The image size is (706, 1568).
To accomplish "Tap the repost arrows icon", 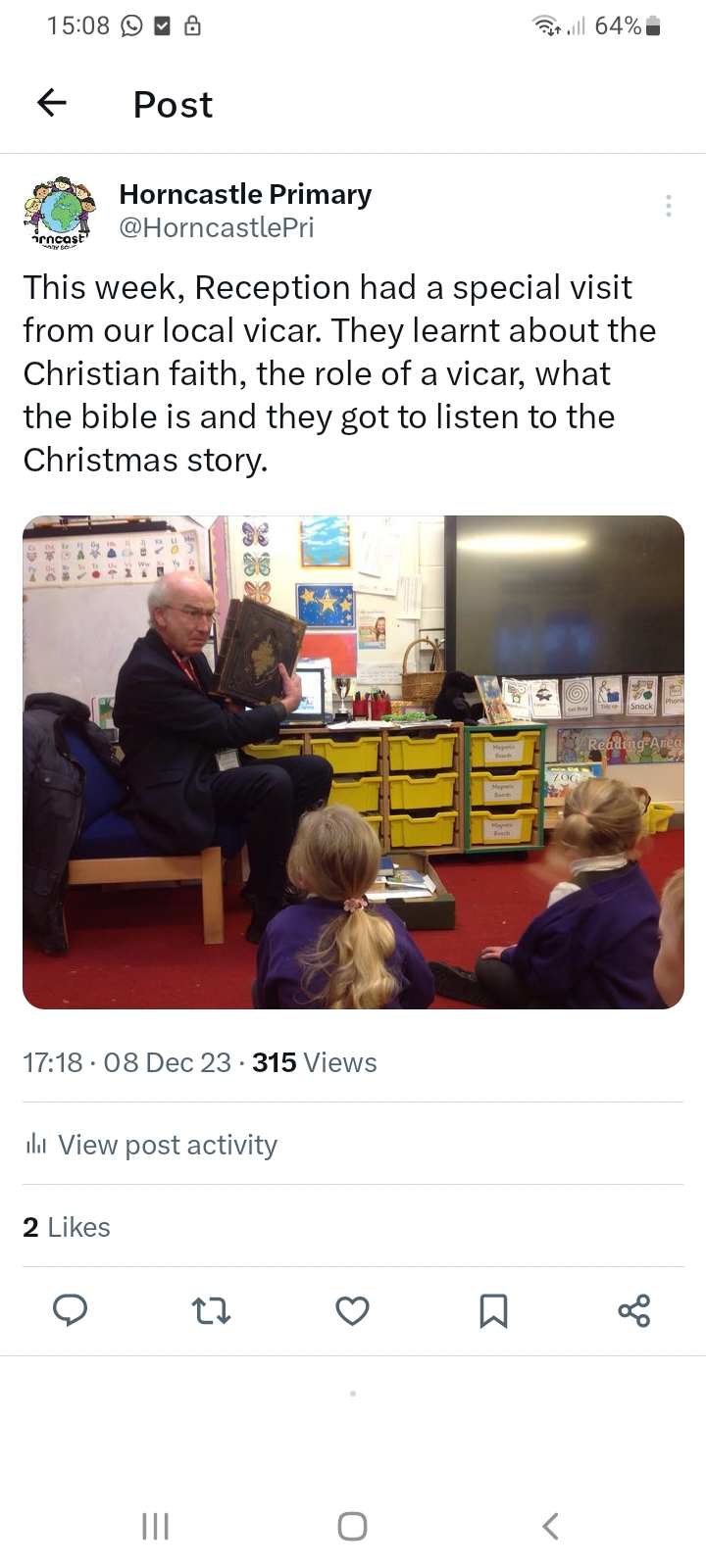I will [x=211, y=1310].
